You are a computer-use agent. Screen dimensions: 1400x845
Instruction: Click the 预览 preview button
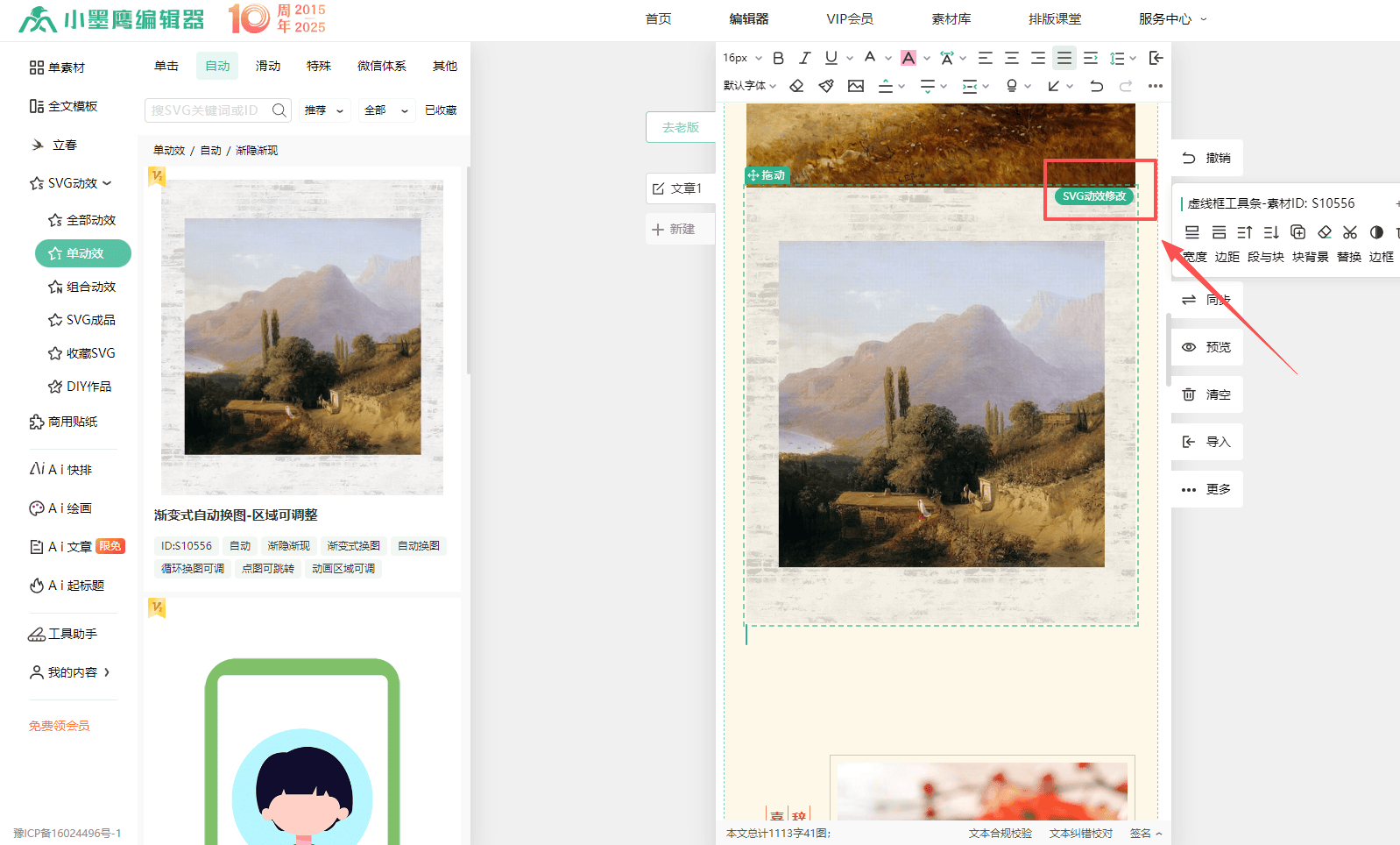pos(1207,347)
